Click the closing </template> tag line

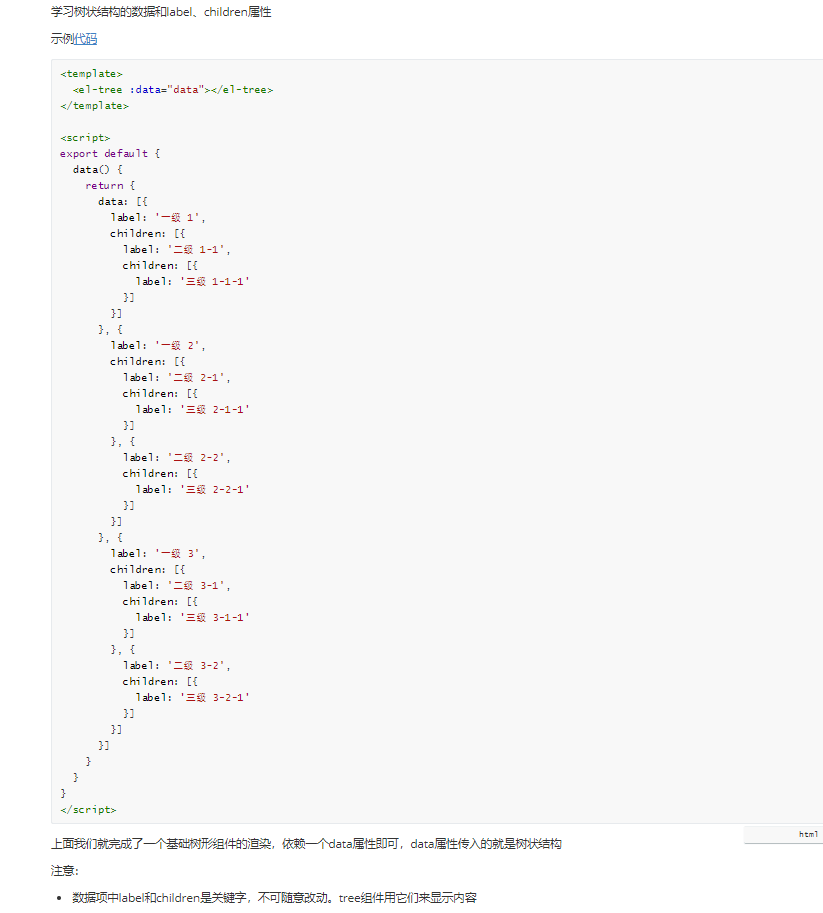[94, 106]
